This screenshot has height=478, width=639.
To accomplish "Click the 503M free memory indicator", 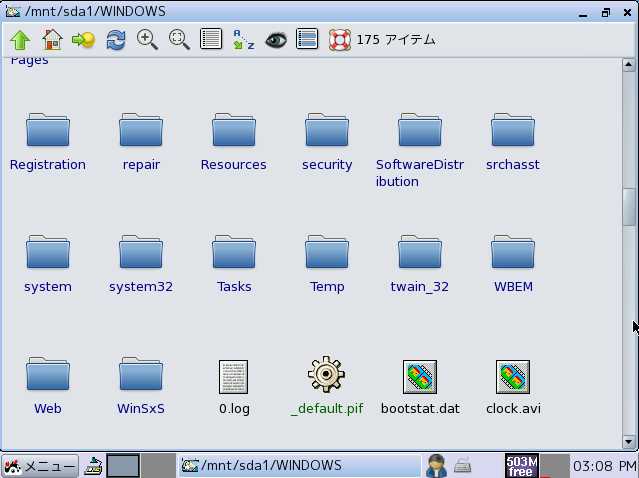I will [521, 466].
